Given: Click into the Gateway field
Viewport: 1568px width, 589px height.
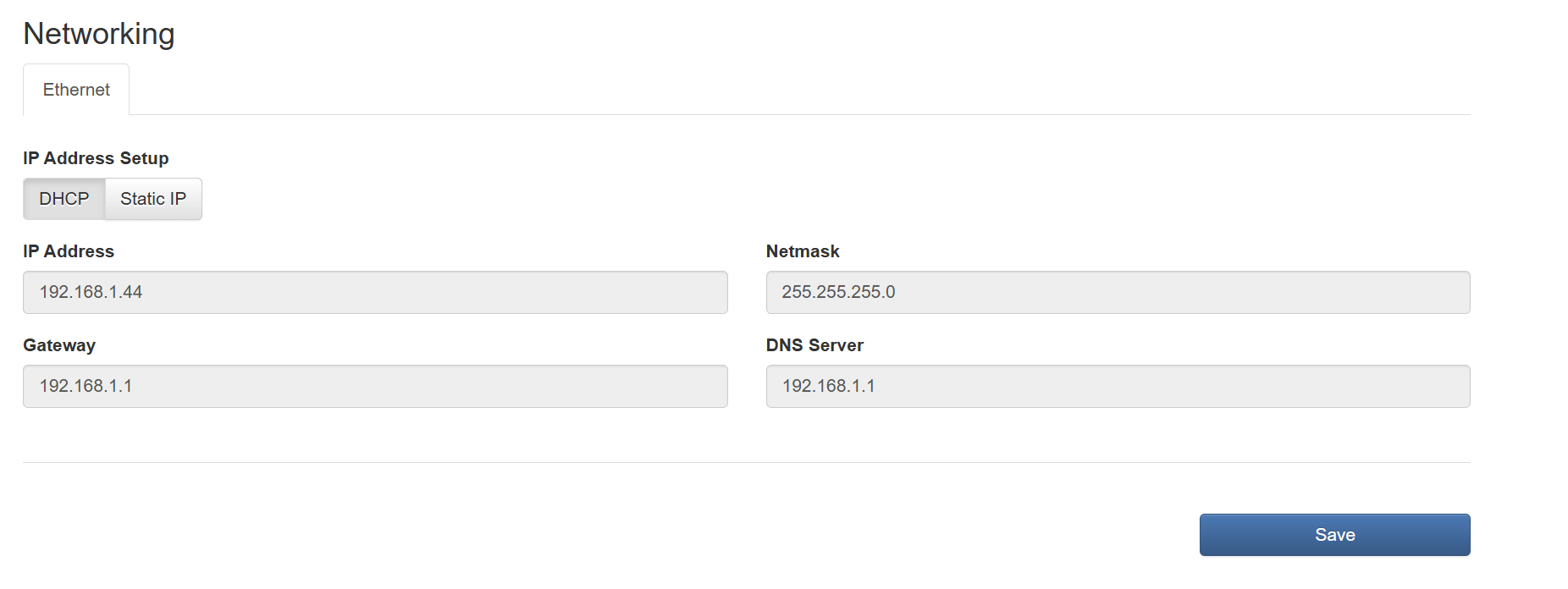Looking at the screenshot, I should click(x=375, y=386).
